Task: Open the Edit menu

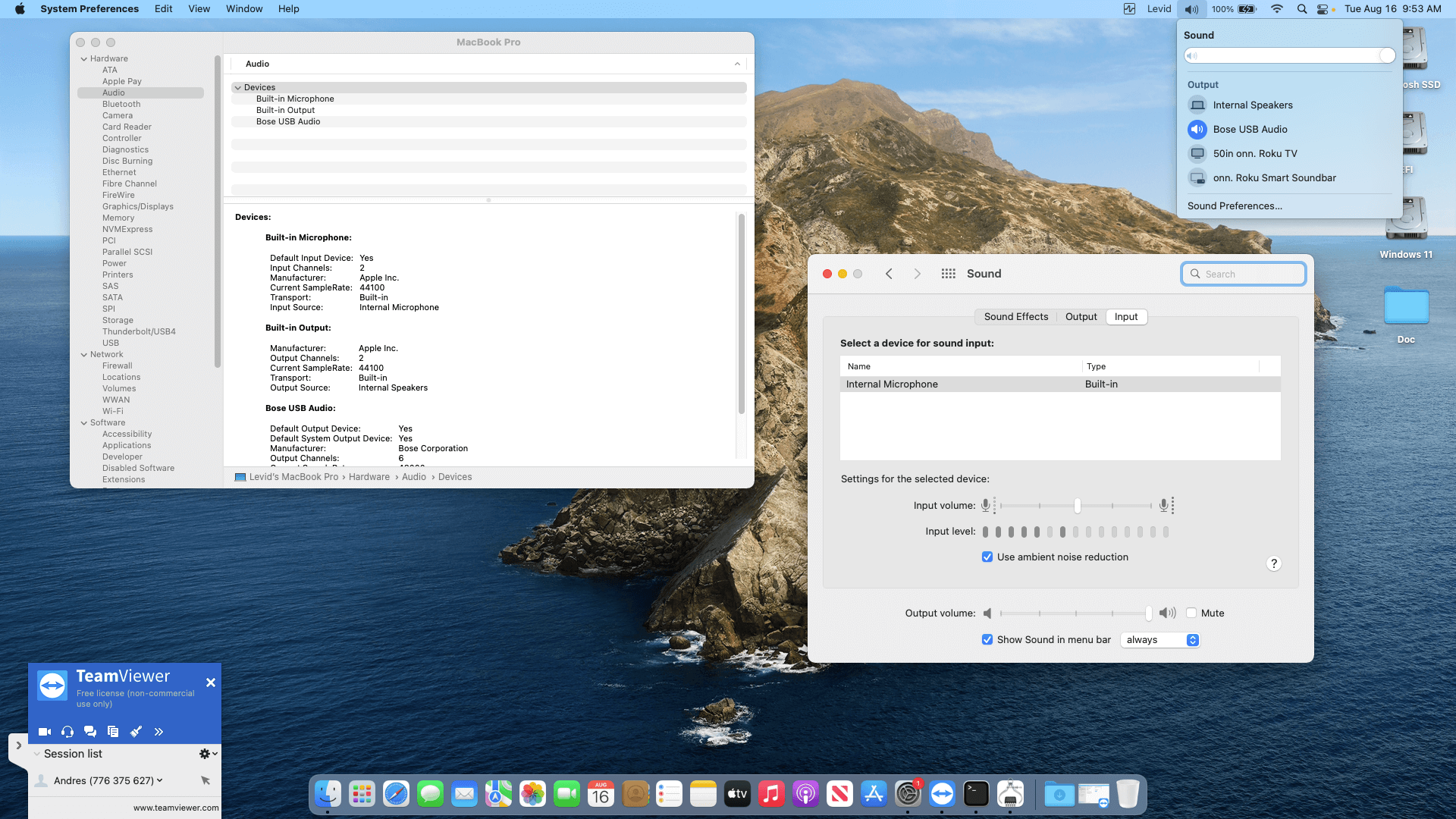Action: coord(163,9)
